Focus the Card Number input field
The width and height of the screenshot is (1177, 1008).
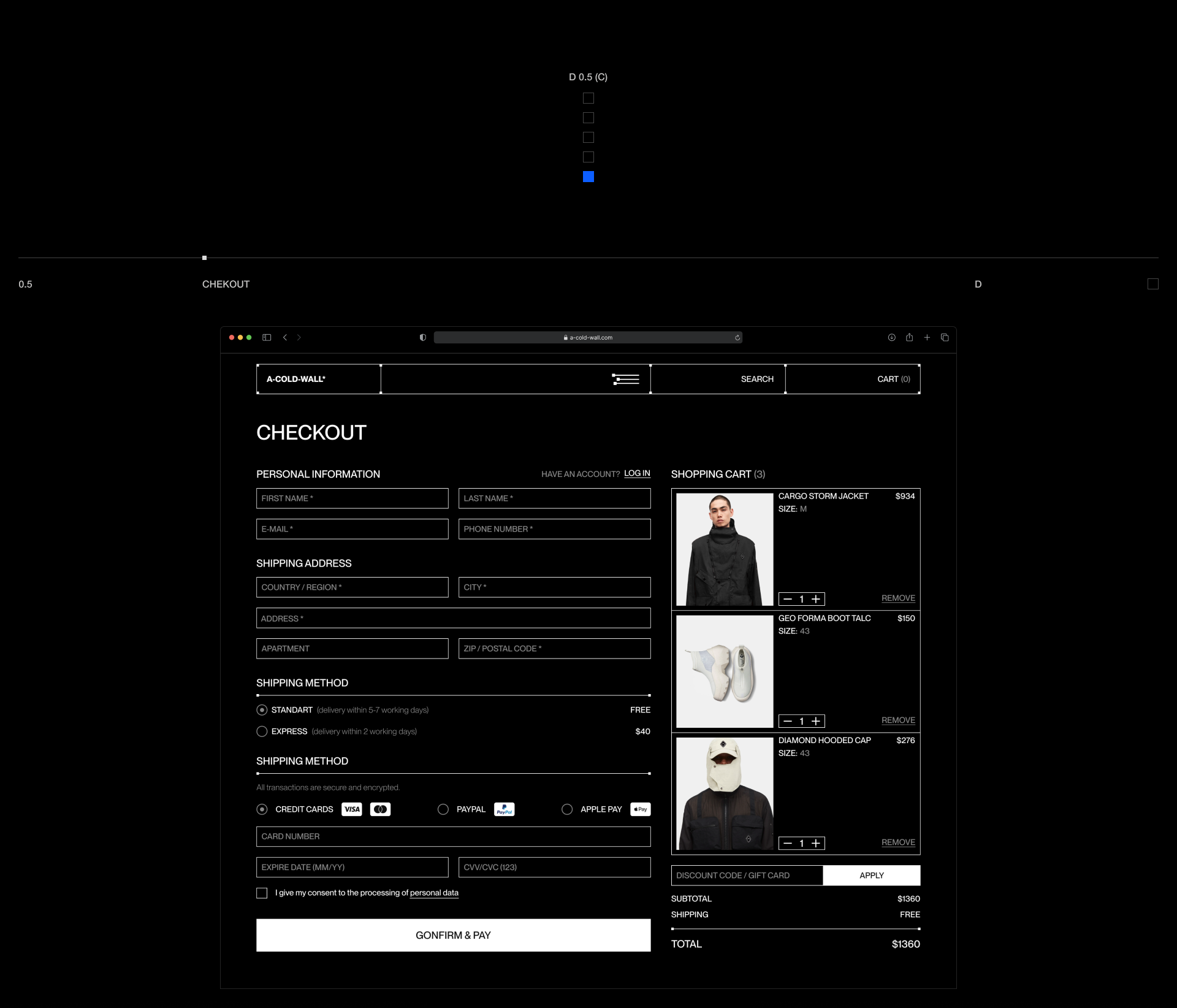tap(453, 836)
